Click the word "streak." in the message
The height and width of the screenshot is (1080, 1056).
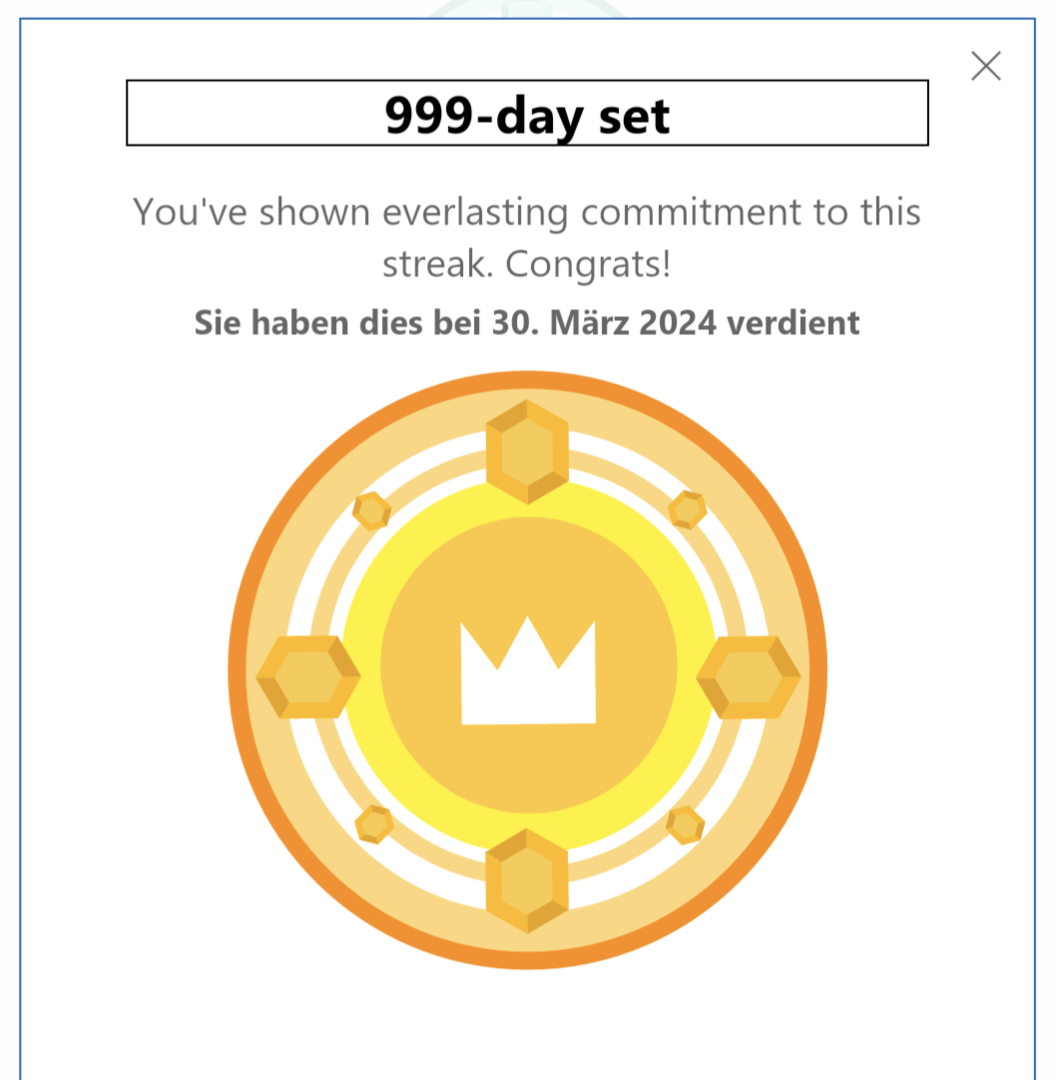(438, 264)
